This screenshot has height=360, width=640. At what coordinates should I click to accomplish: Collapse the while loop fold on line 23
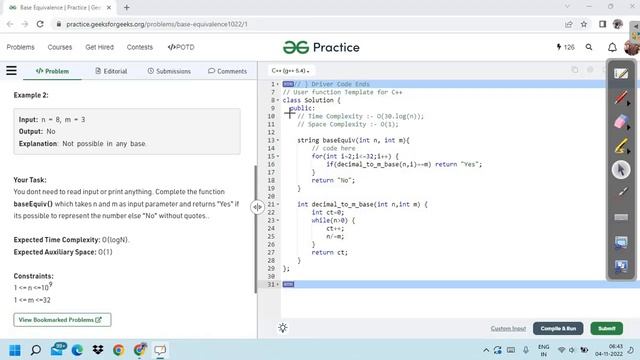[x=278, y=220]
